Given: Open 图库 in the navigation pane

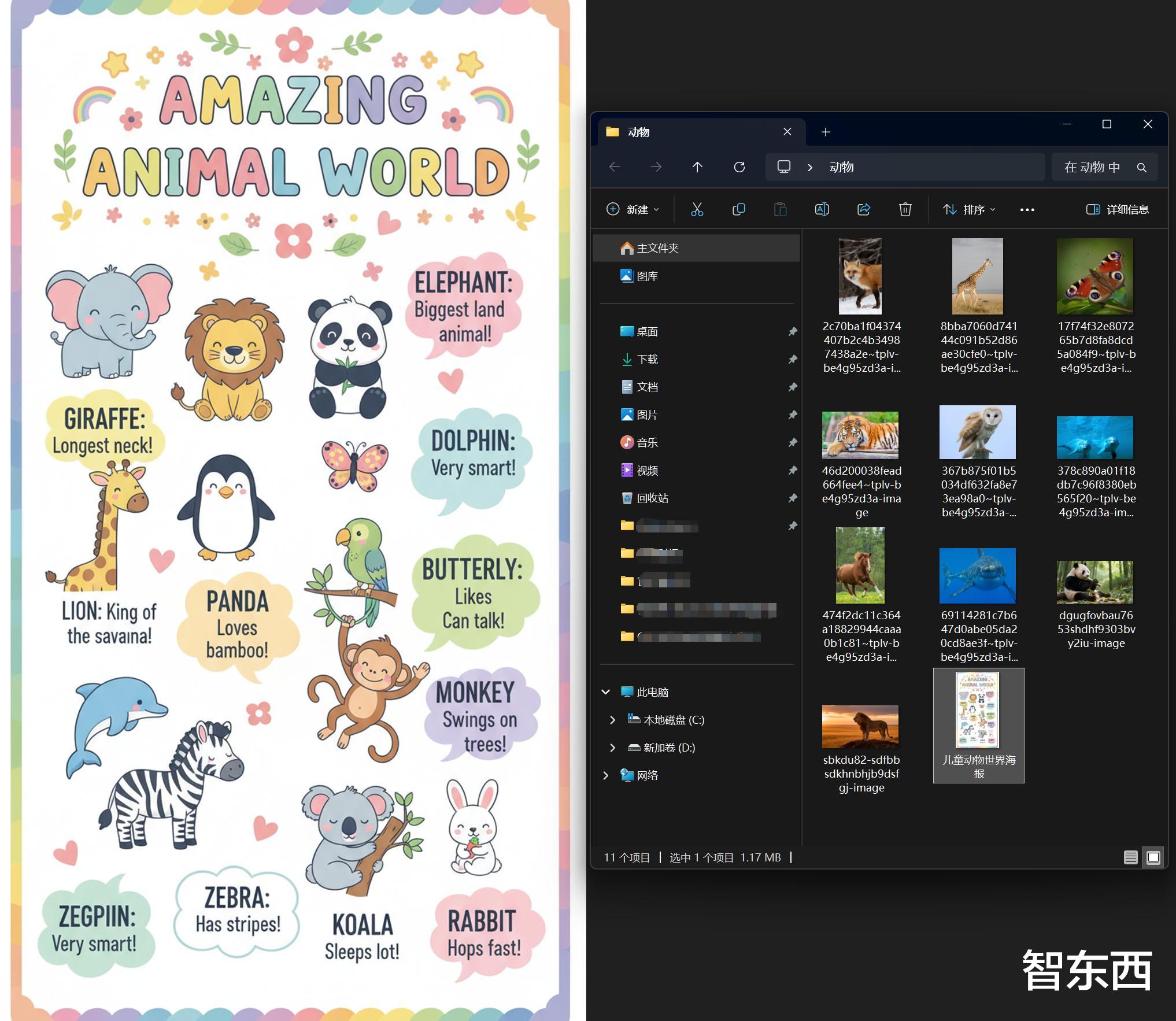Looking at the screenshot, I should point(646,276).
